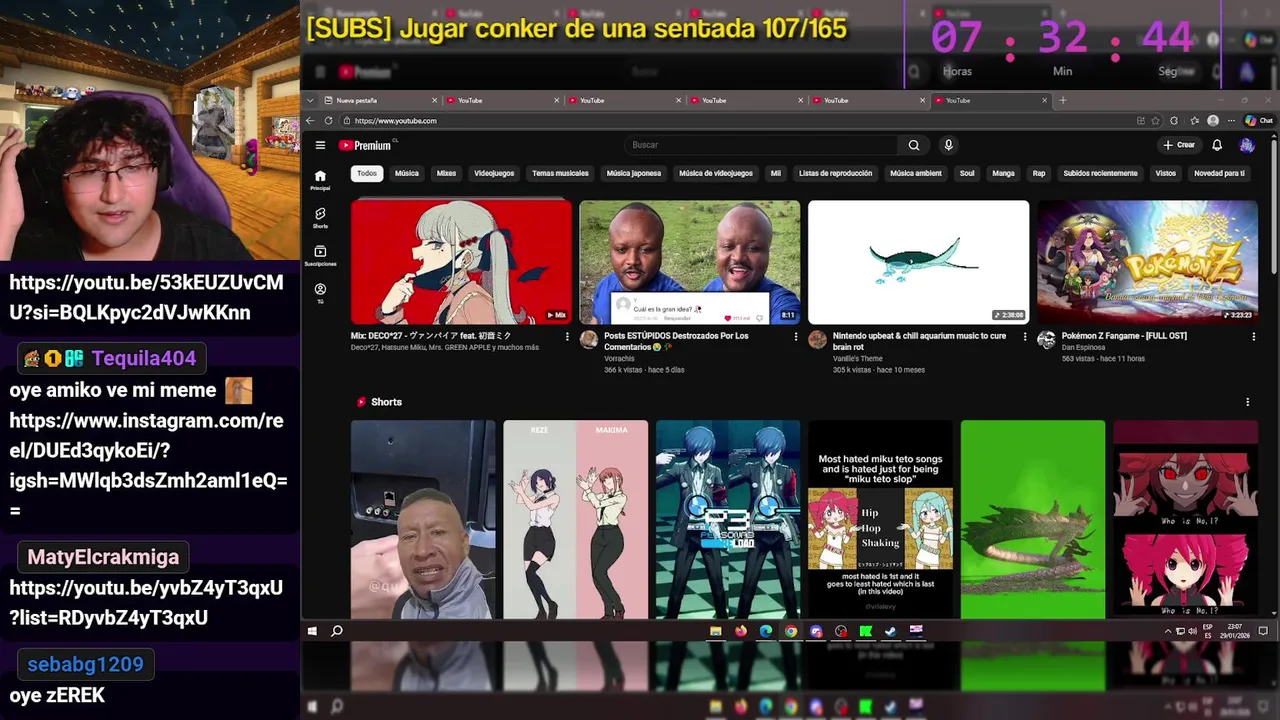Open the Vanille's Theme channel link

coord(858,359)
